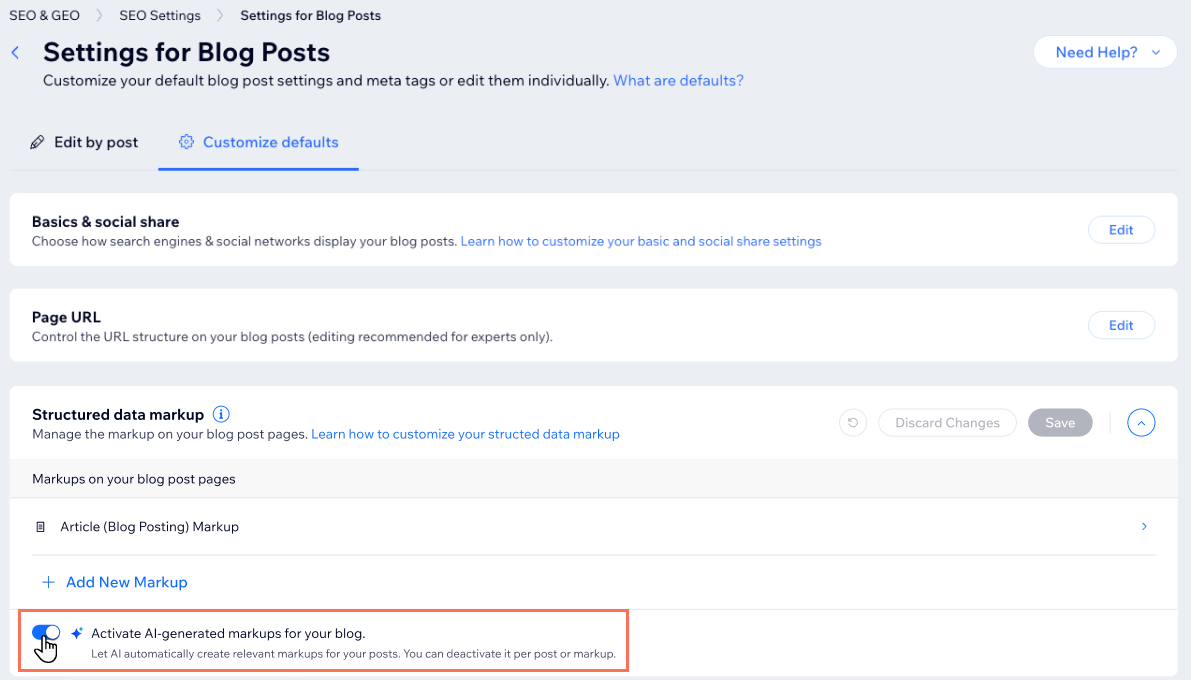Open the What are defaults? link

point(678,80)
